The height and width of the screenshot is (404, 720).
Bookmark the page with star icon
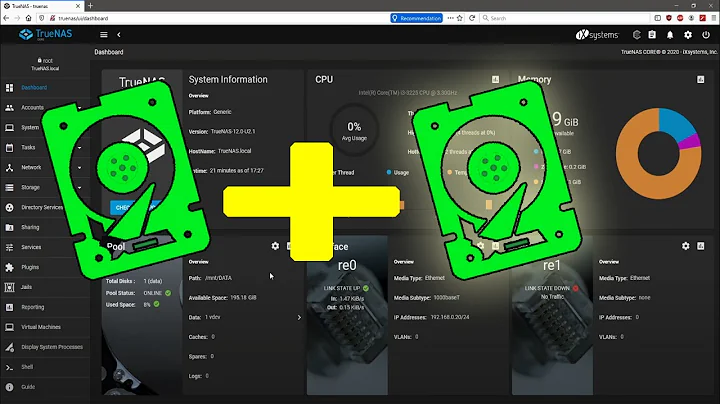(460, 18)
